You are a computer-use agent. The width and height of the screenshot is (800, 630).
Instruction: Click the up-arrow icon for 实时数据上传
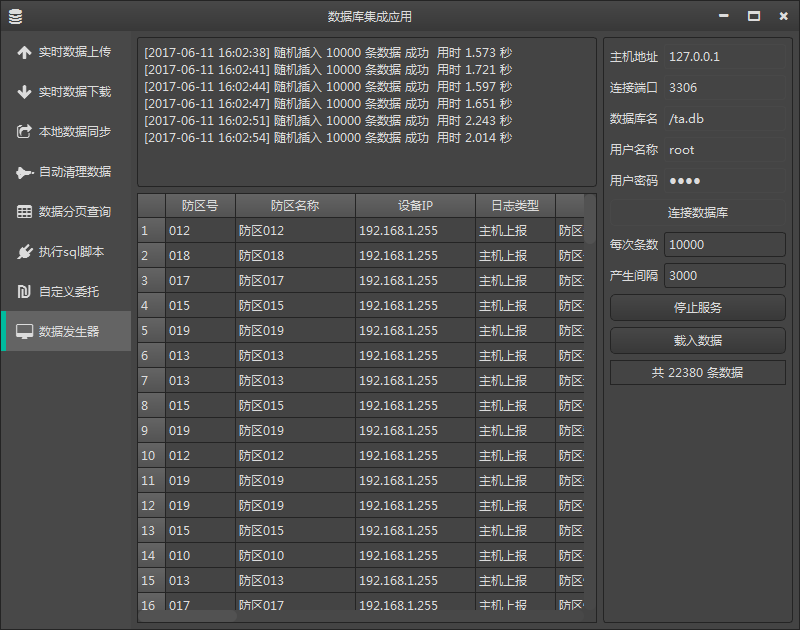click(x=24, y=52)
